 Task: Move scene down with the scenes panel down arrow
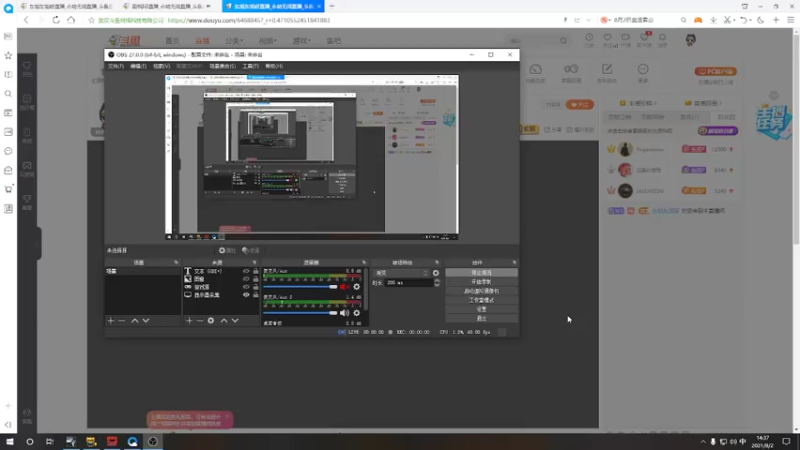click(x=146, y=320)
